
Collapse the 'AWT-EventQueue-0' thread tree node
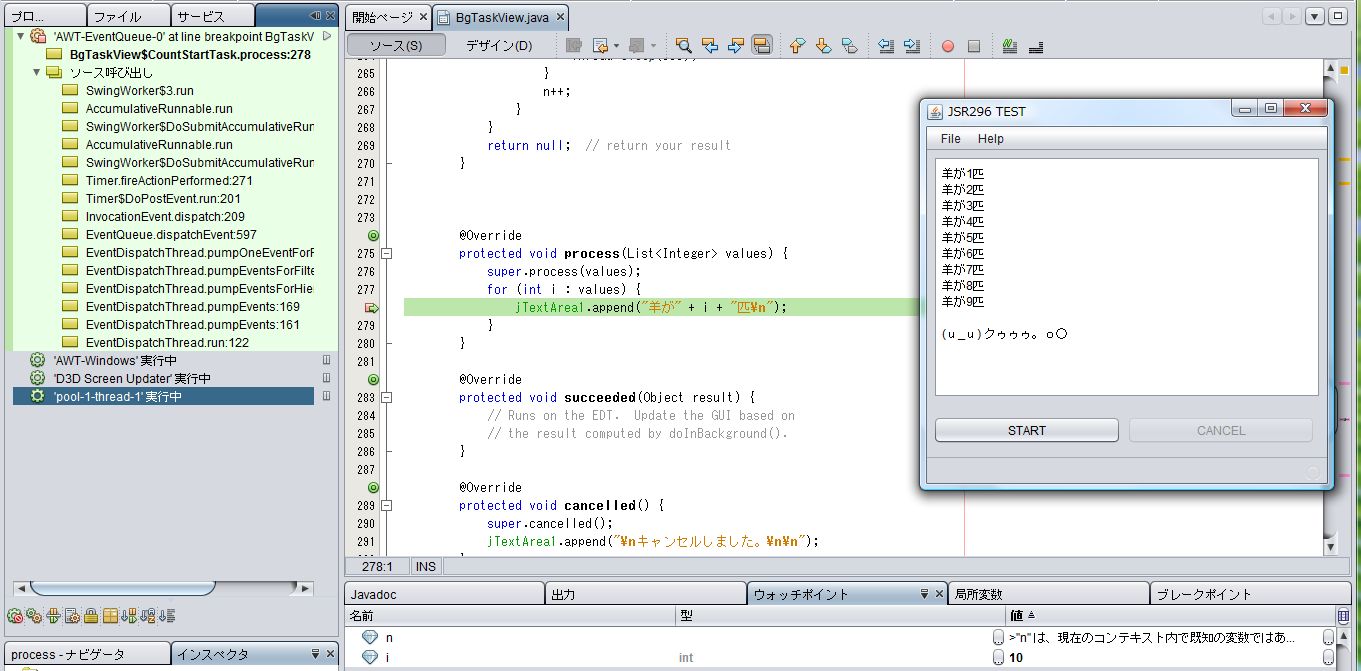[x=21, y=36]
